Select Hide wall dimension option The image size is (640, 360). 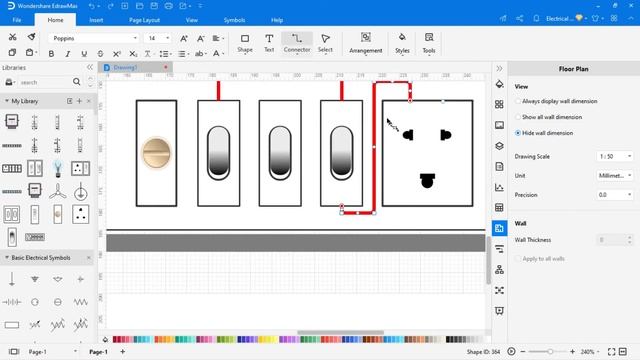(x=518, y=133)
